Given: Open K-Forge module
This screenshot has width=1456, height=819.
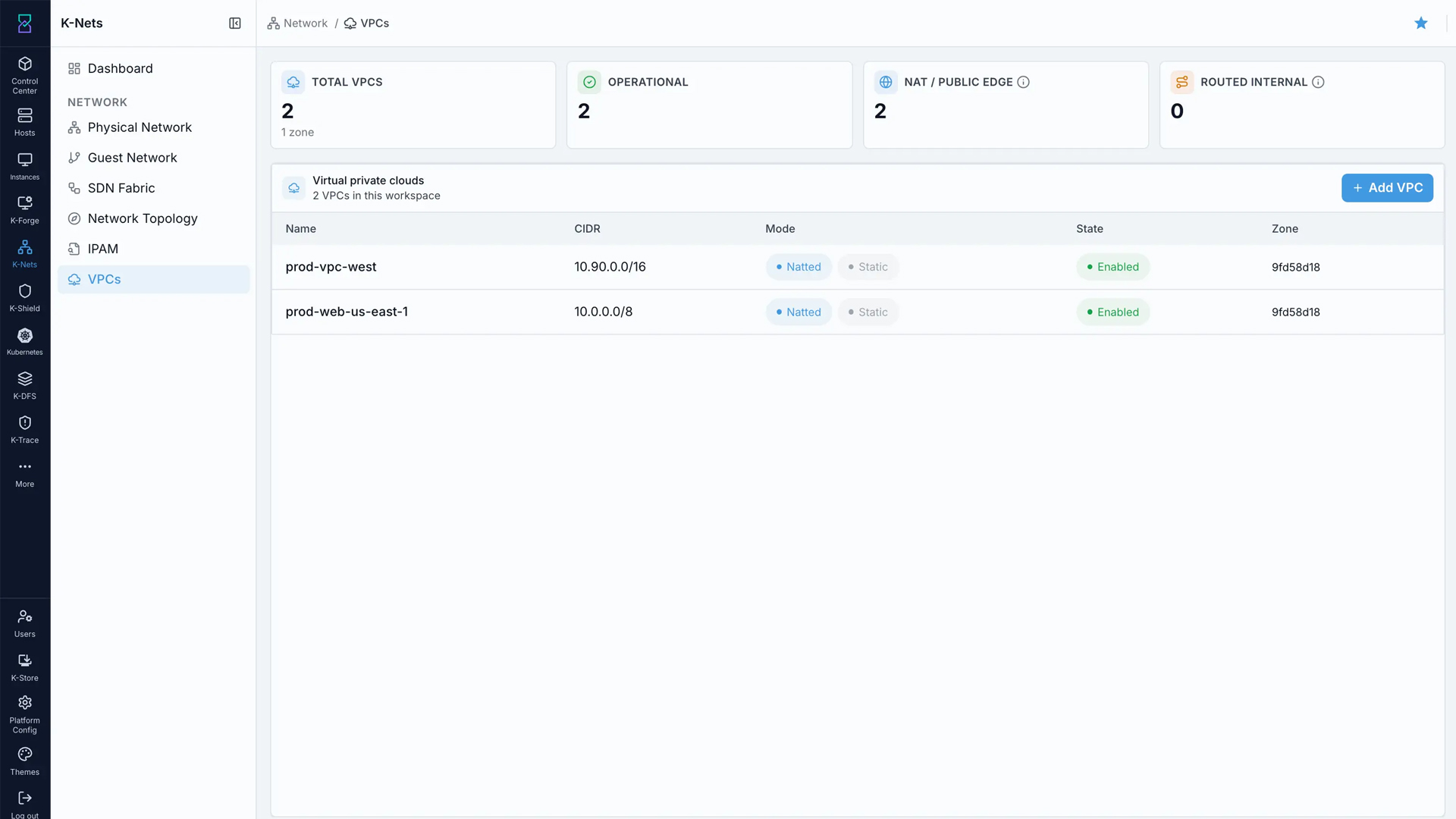Looking at the screenshot, I should 25,209.
